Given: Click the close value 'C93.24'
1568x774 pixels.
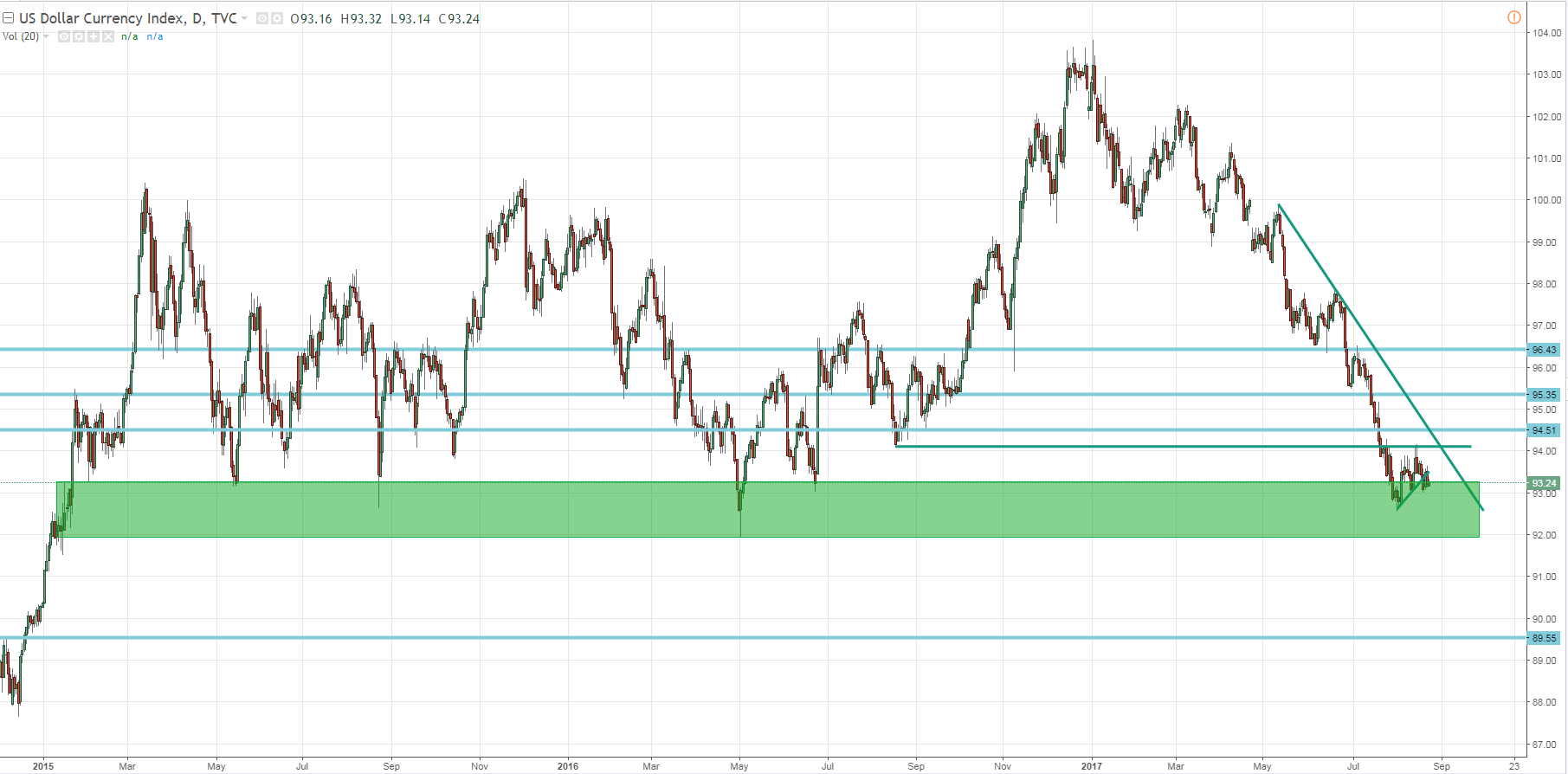Looking at the screenshot, I should click(460, 18).
